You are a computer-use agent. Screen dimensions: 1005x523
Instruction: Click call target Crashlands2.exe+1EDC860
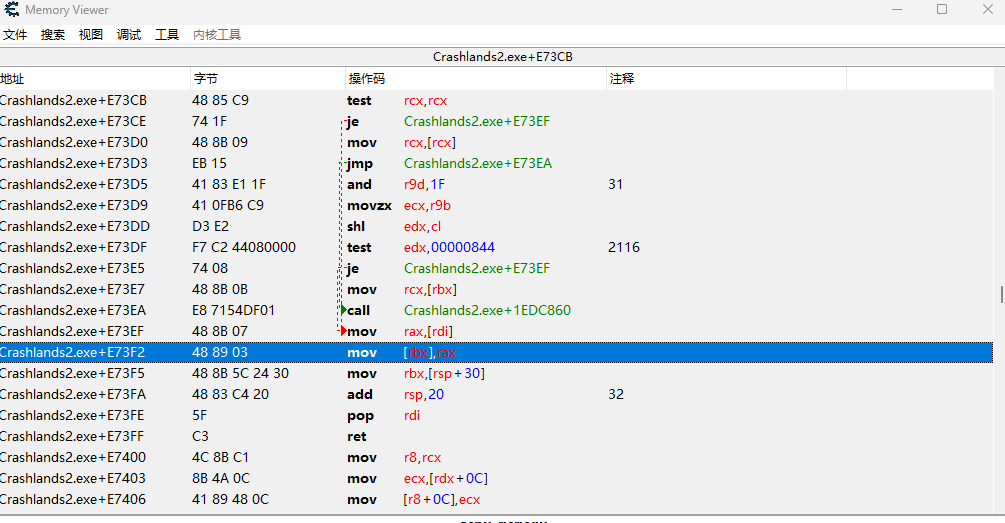(x=487, y=310)
